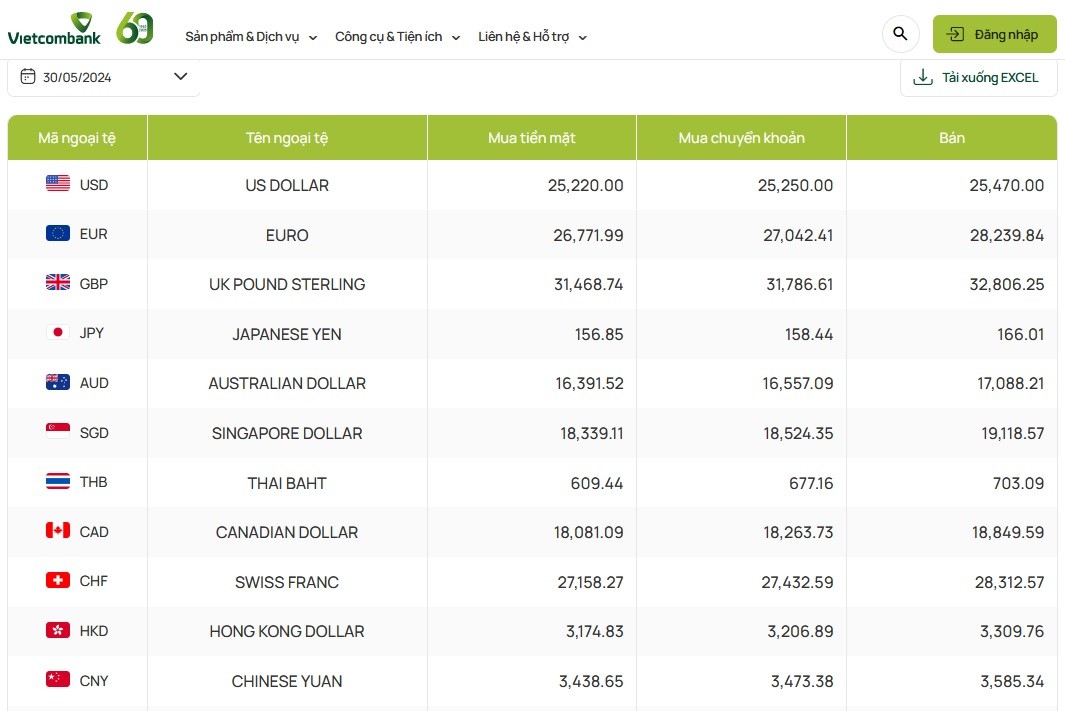Click the Canadian flag icon for CAD

pos(58,531)
